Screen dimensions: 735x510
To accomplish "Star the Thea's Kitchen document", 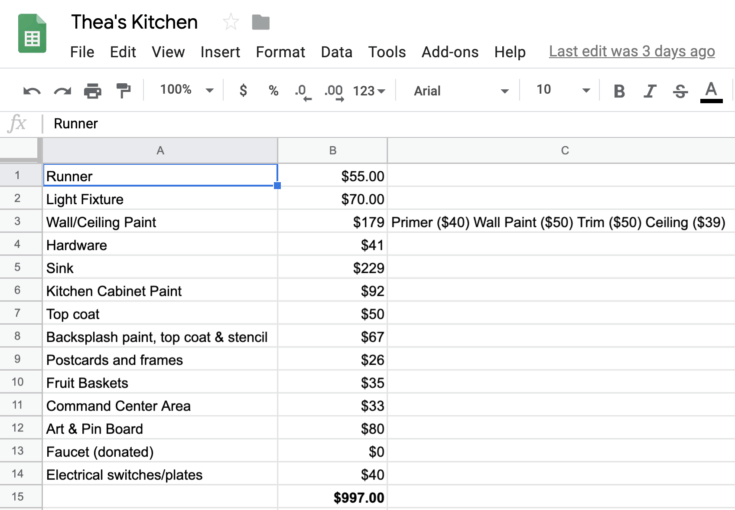I will tap(231, 22).
